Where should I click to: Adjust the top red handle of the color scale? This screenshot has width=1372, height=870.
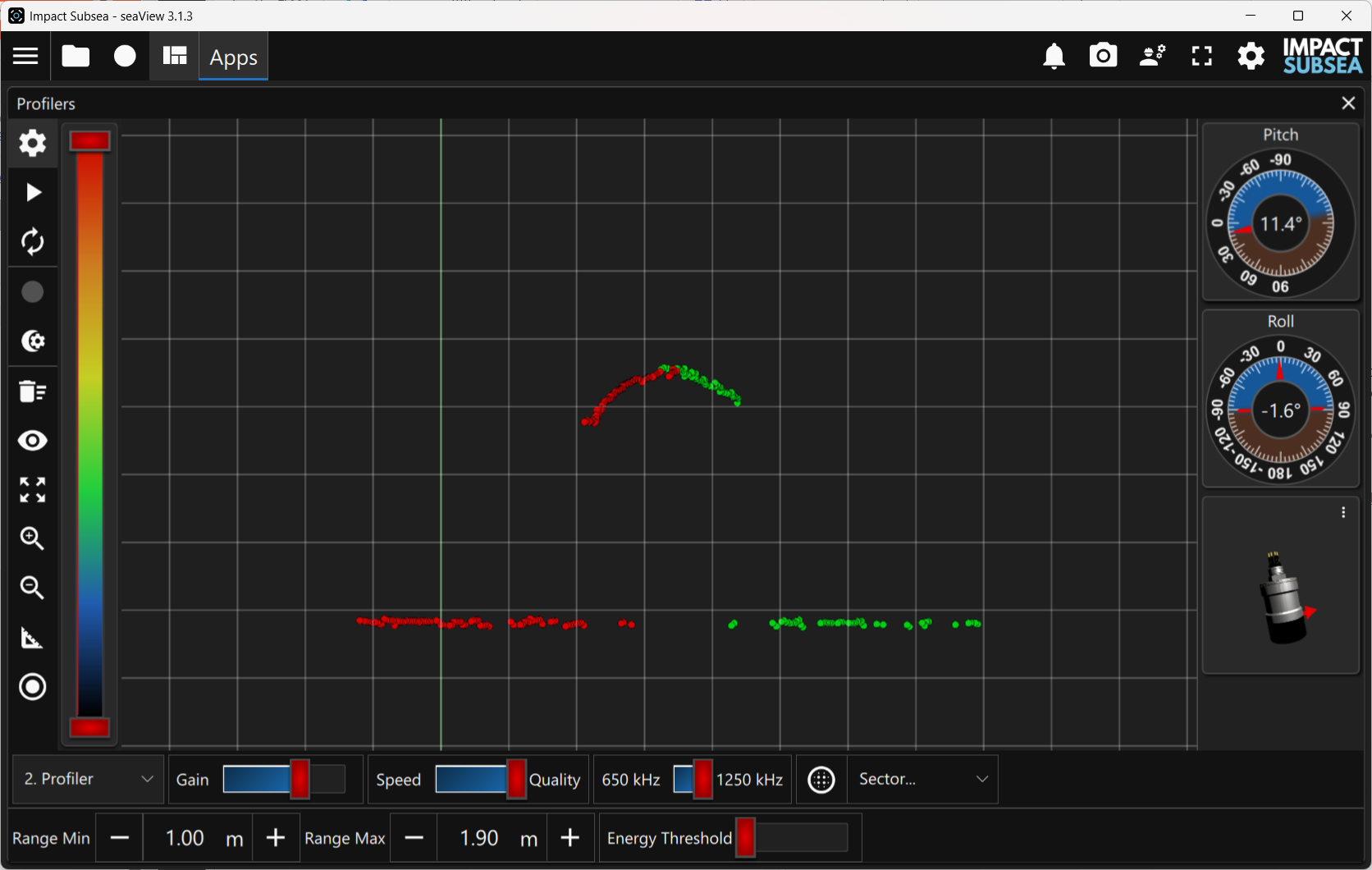click(90, 141)
